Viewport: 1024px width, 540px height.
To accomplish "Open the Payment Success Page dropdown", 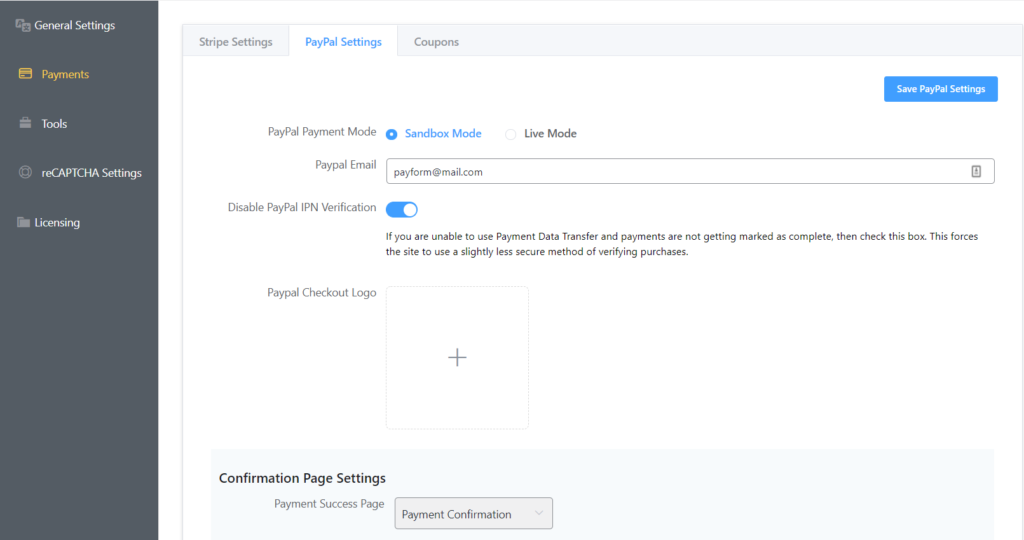I will coord(473,514).
